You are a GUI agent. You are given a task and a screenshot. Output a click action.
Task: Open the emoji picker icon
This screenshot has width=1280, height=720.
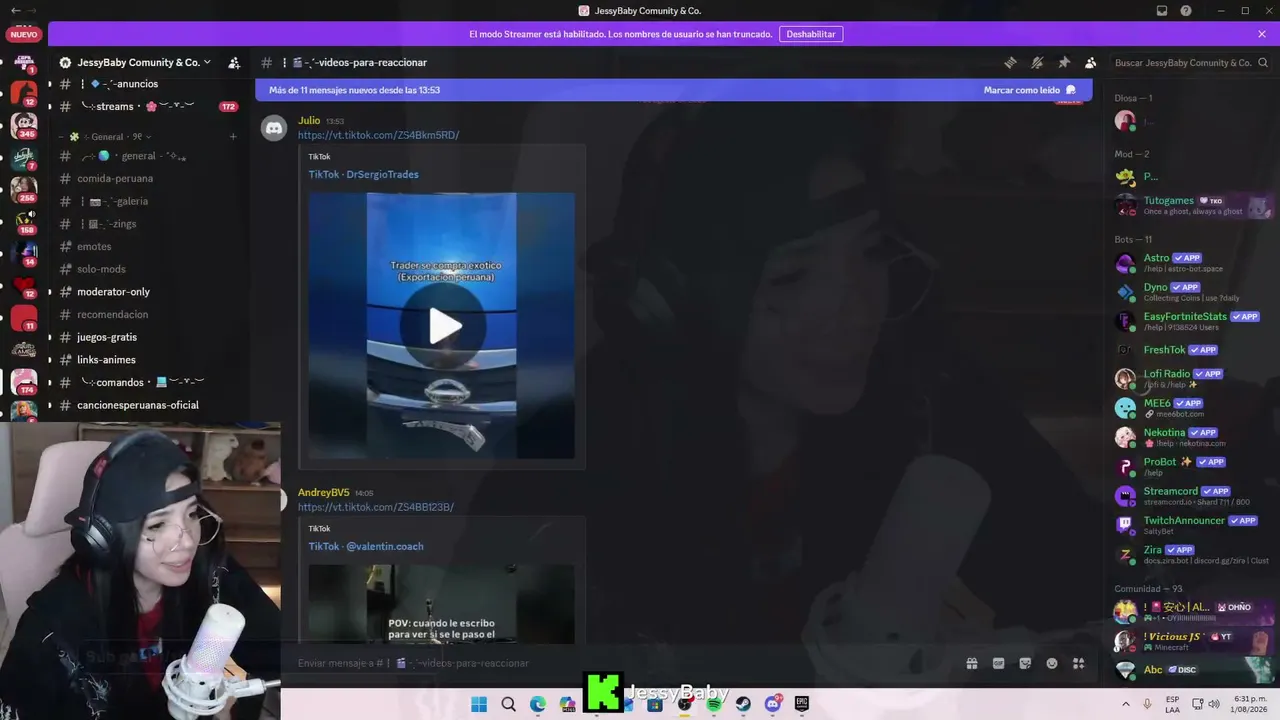coord(1052,663)
